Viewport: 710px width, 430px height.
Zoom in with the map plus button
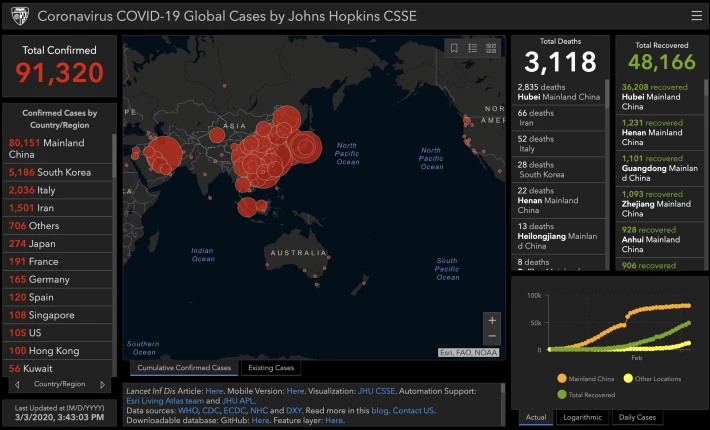(x=492, y=320)
